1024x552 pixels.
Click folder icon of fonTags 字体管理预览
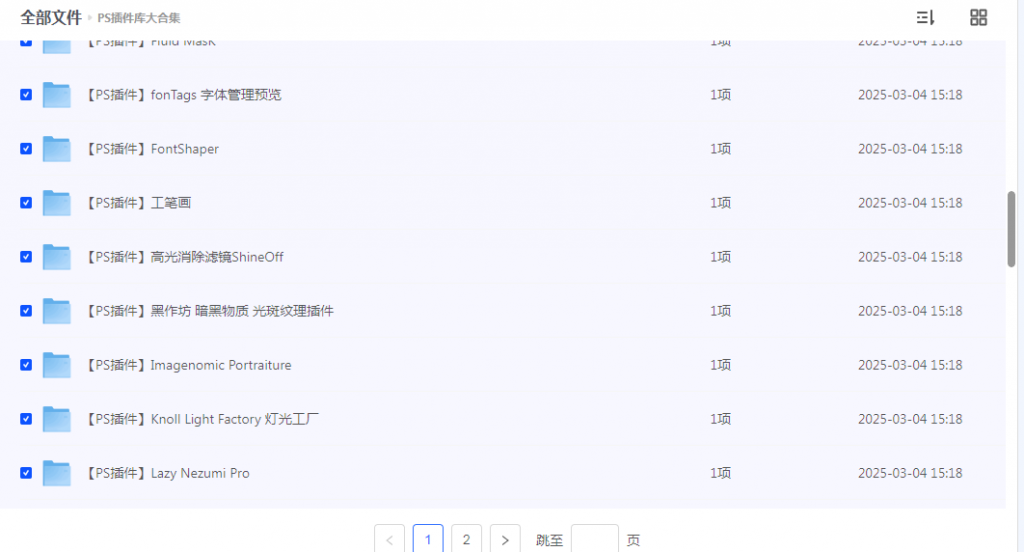57,95
